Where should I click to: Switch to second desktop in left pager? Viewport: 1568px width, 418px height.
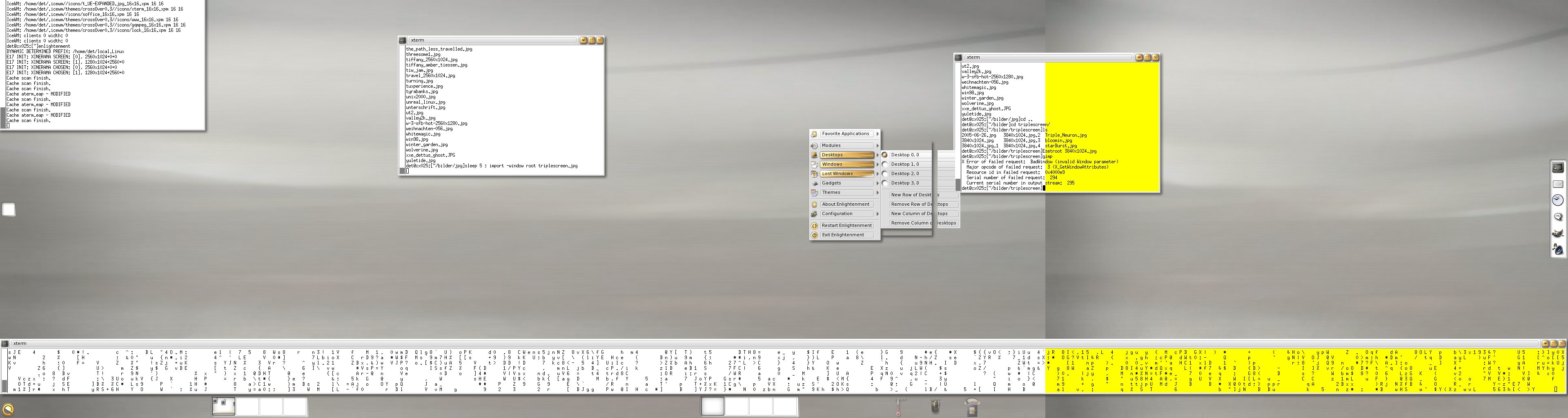248,407
